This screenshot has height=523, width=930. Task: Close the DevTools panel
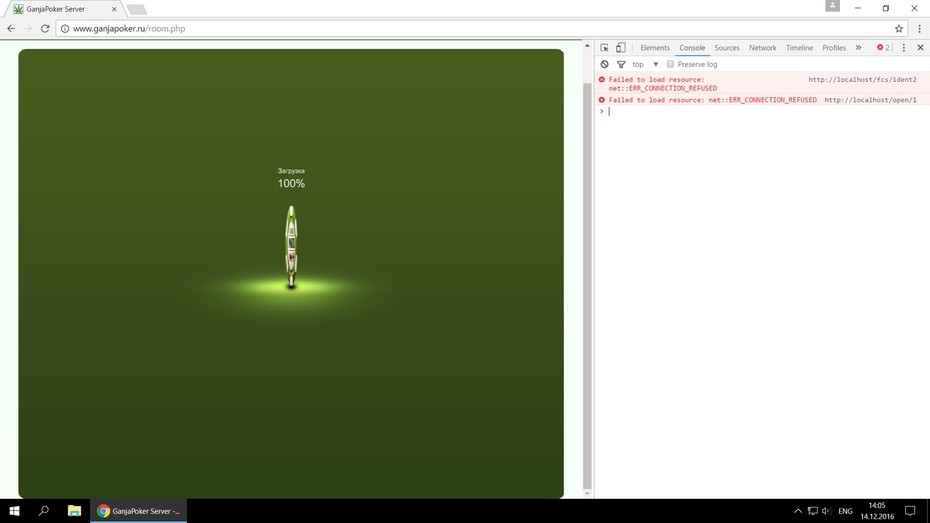(921, 47)
